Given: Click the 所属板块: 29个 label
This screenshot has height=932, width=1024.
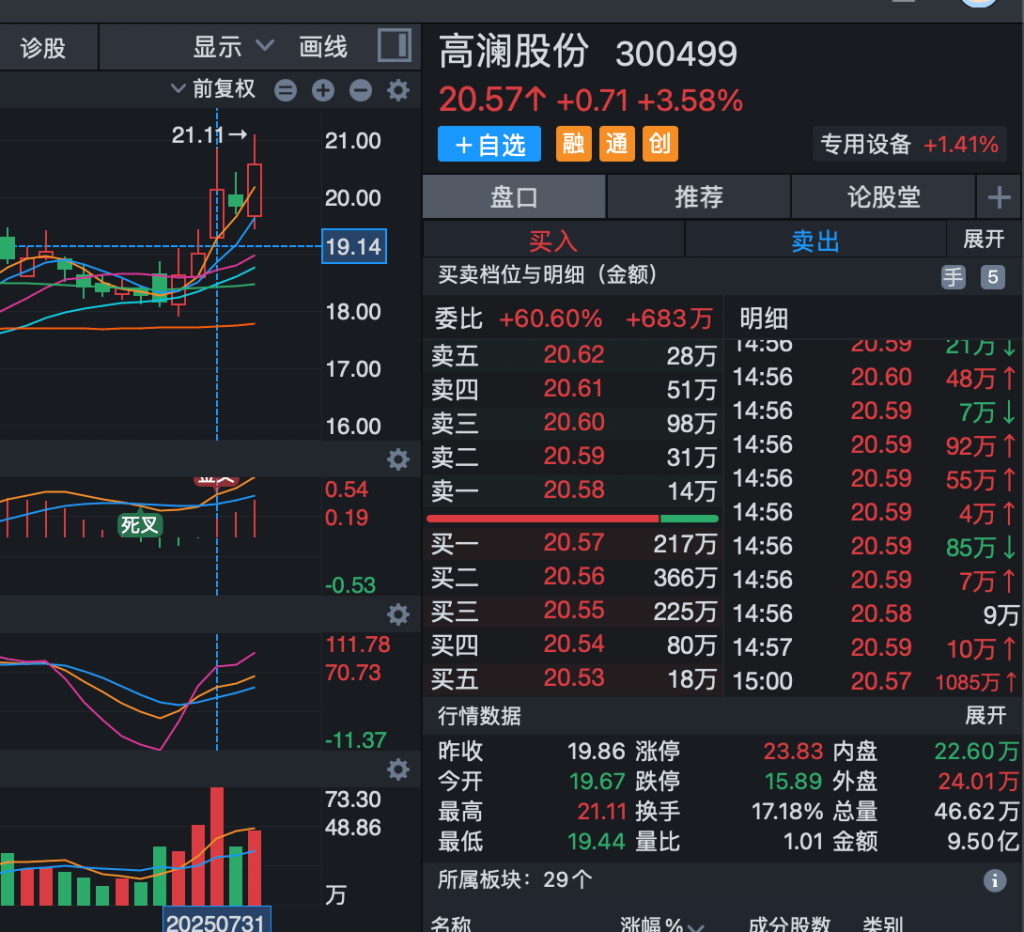Looking at the screenshot, I should tap(515, 880).
